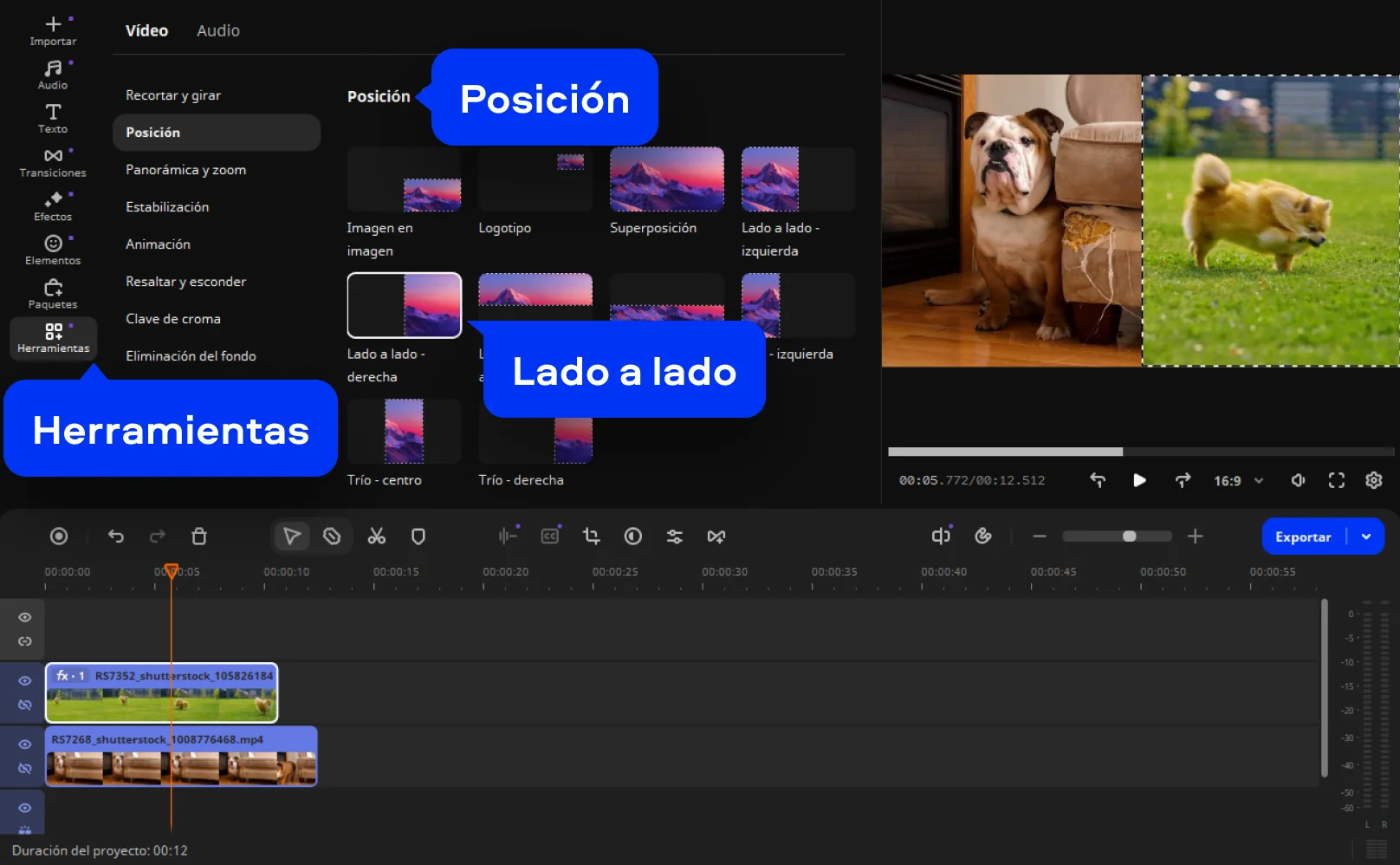Screen dimensions: 1400x865
Task: Switch to the Audio tab
Action: (218, 30)
